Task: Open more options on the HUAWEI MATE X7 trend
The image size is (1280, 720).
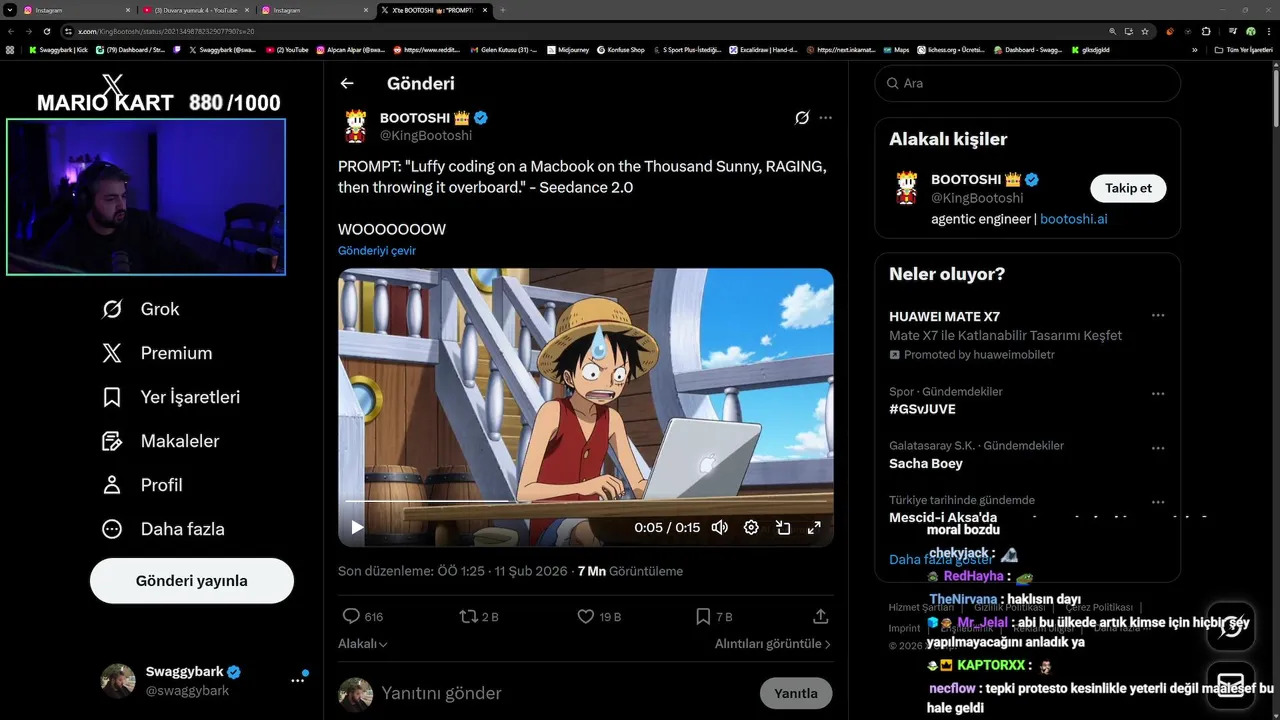Action: (1158, 315)
